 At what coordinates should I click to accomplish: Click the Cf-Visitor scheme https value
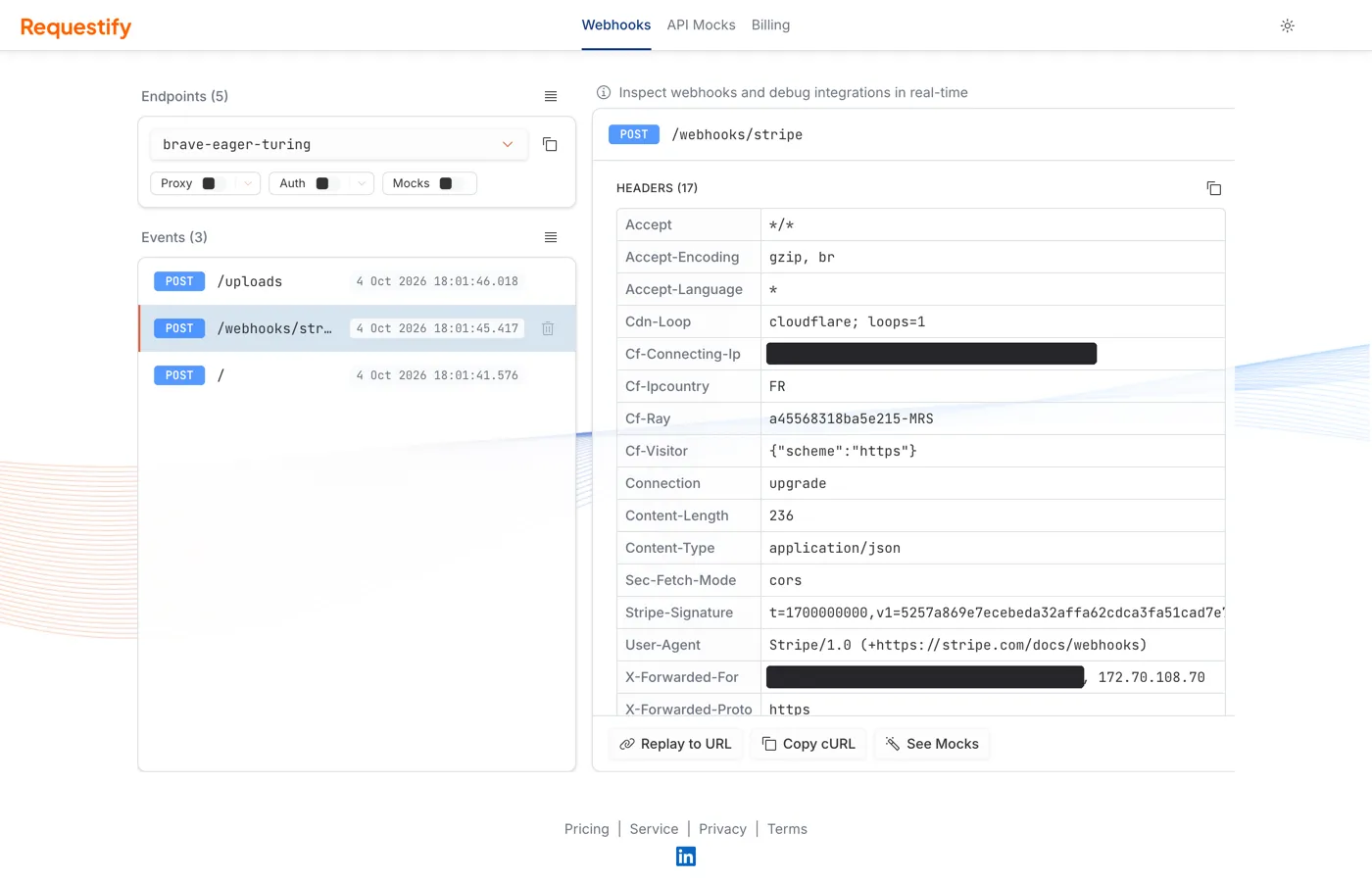(x=843, y=451)
